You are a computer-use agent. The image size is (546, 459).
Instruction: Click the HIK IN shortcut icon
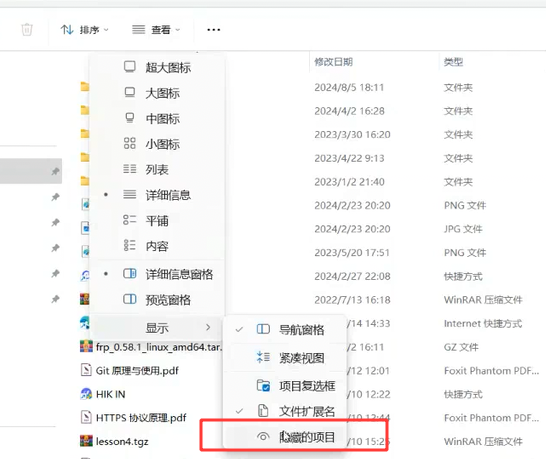[x=86, y=394]
